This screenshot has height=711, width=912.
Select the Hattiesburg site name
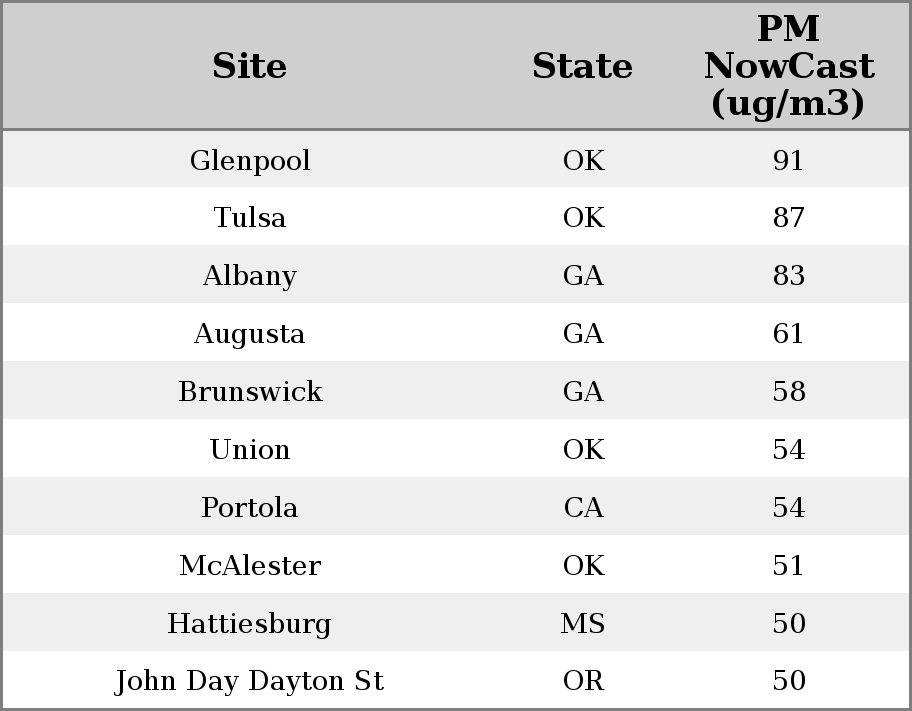pyautogui.click(x=250, y=624)
